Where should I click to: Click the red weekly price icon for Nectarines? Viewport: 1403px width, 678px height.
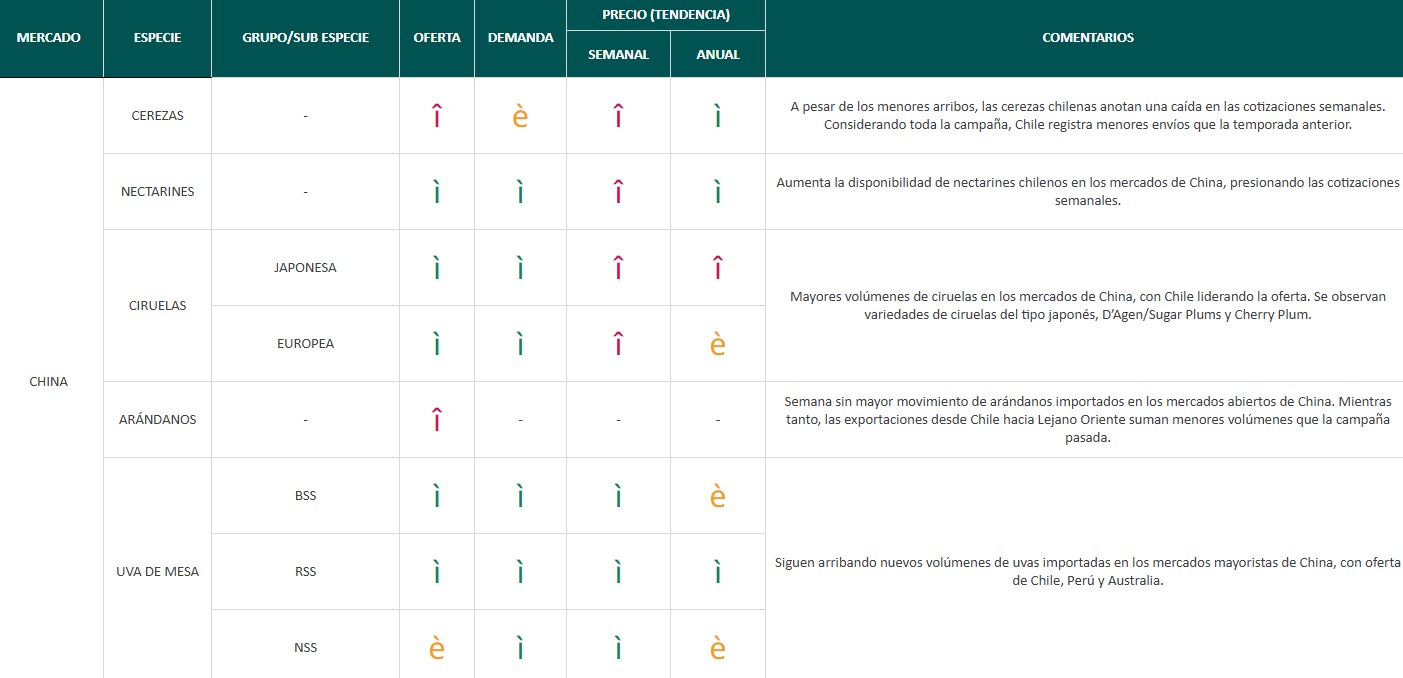618,192
